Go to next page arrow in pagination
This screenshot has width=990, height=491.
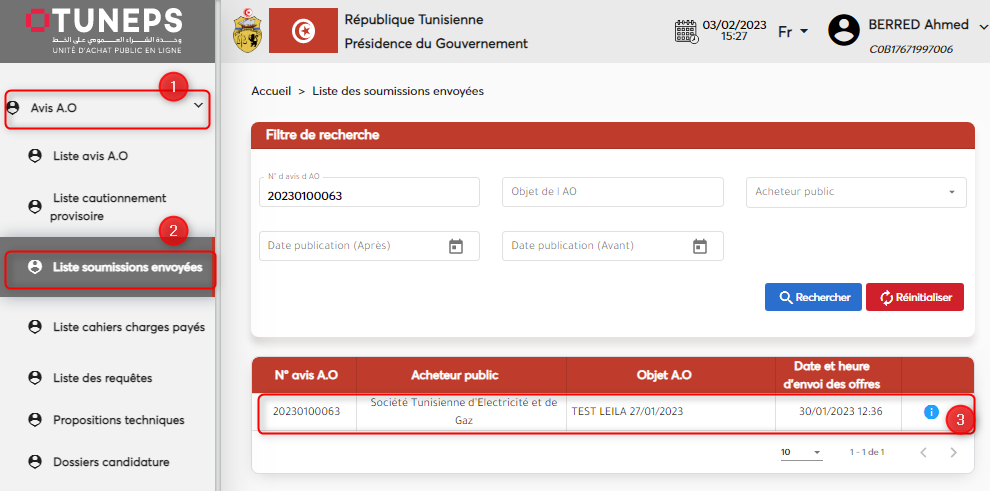click(953, 453)
